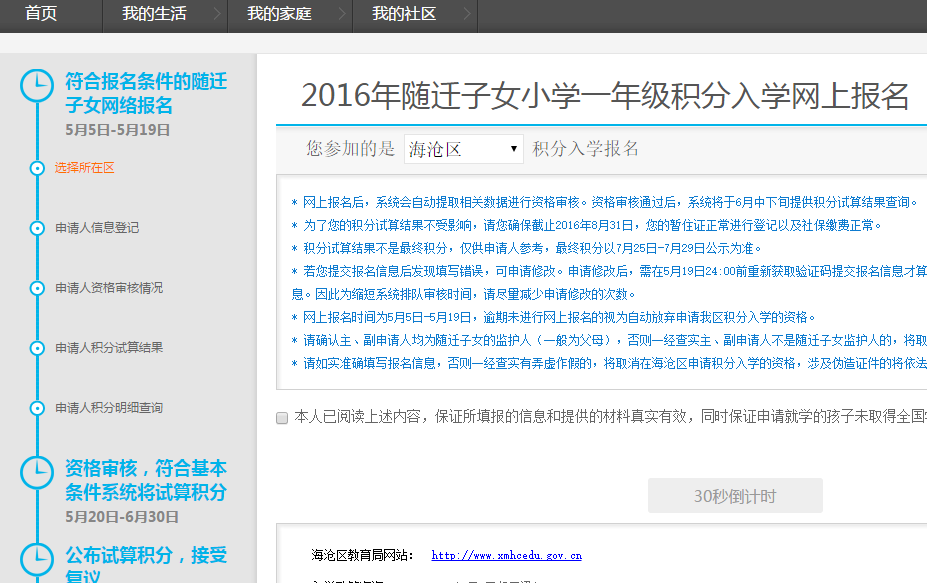Open the www.xmhcedu.gov.cn link

pyautogui.click(x=506, y=555)
